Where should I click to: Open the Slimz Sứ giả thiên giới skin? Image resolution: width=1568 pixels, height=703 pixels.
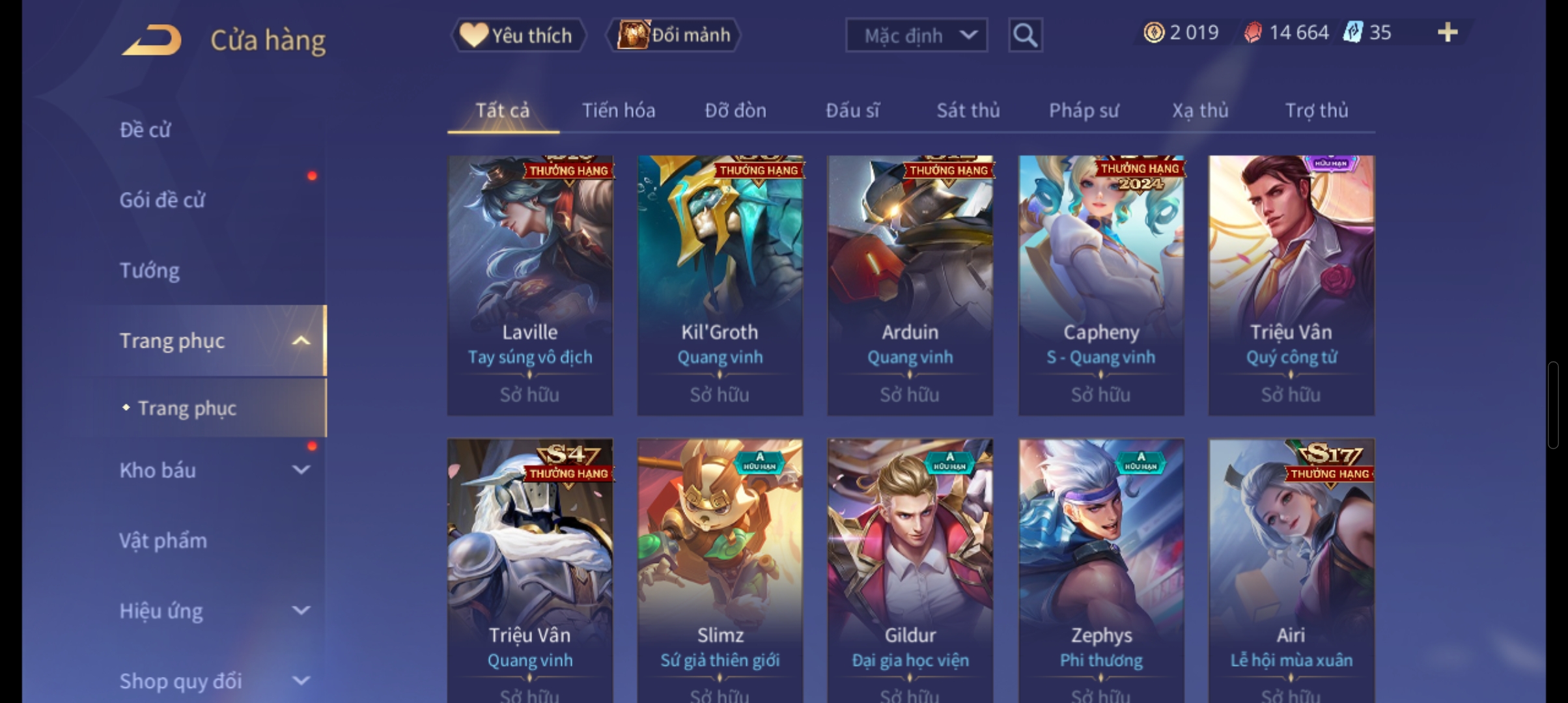click(720, 570)
